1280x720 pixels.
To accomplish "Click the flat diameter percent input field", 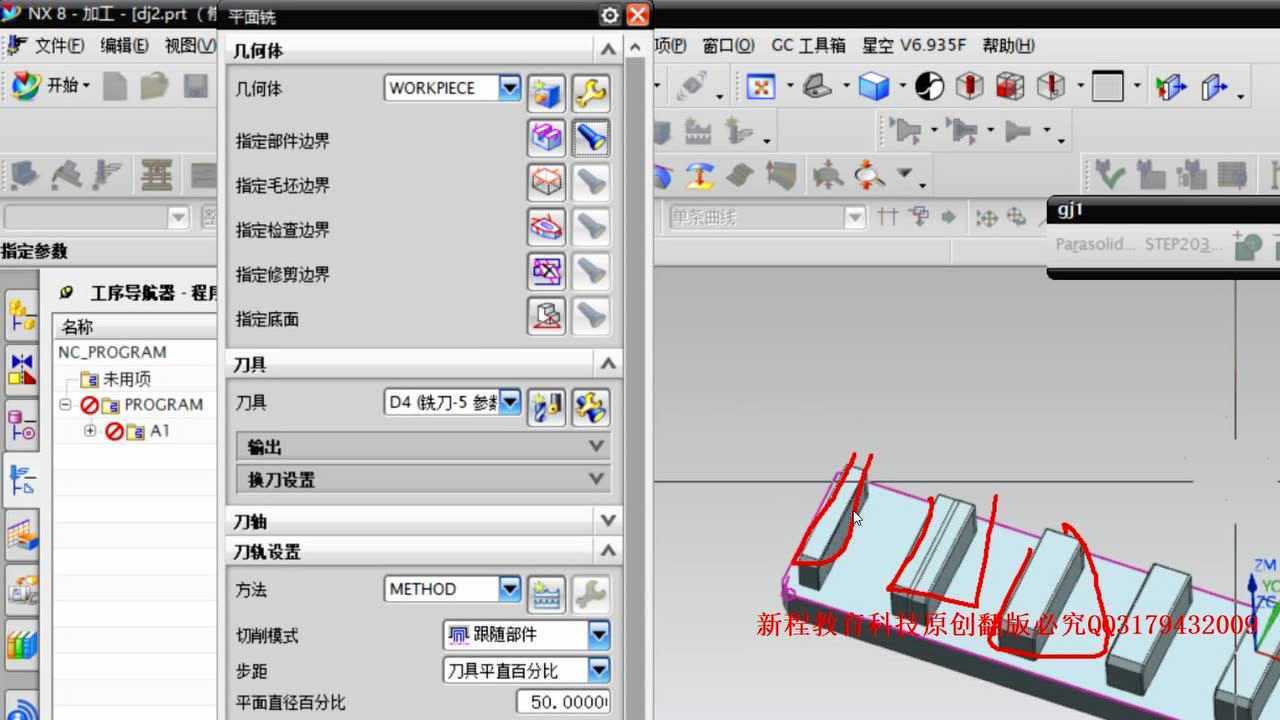I will point(563,702).
